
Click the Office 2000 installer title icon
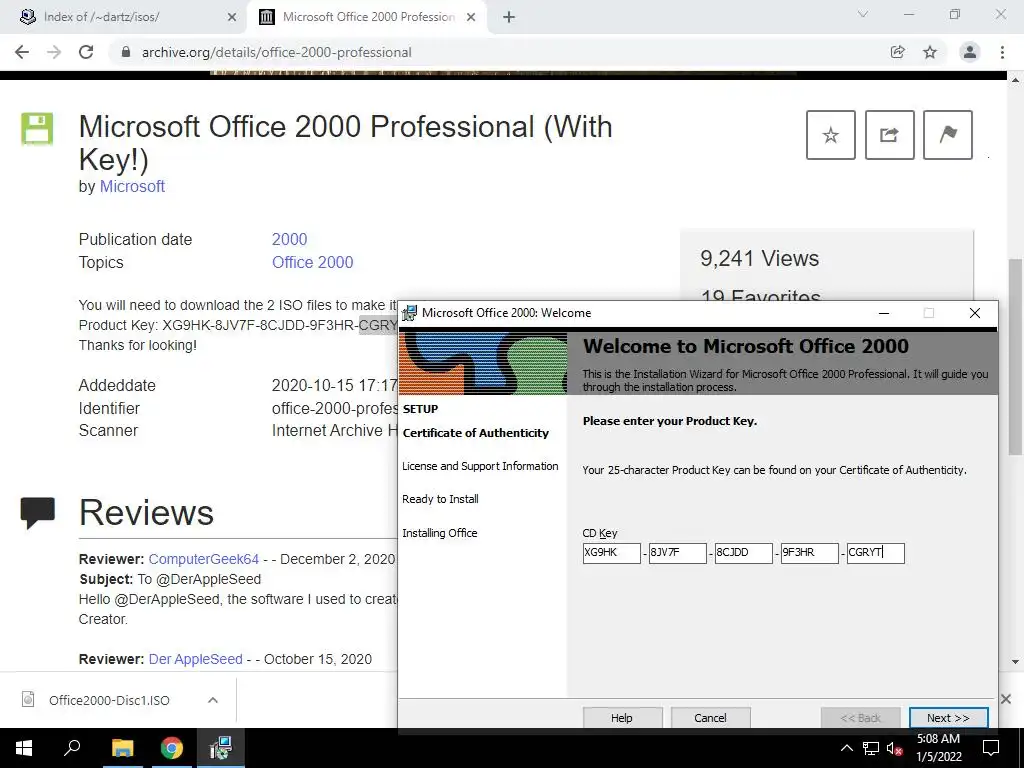point(409,313)
